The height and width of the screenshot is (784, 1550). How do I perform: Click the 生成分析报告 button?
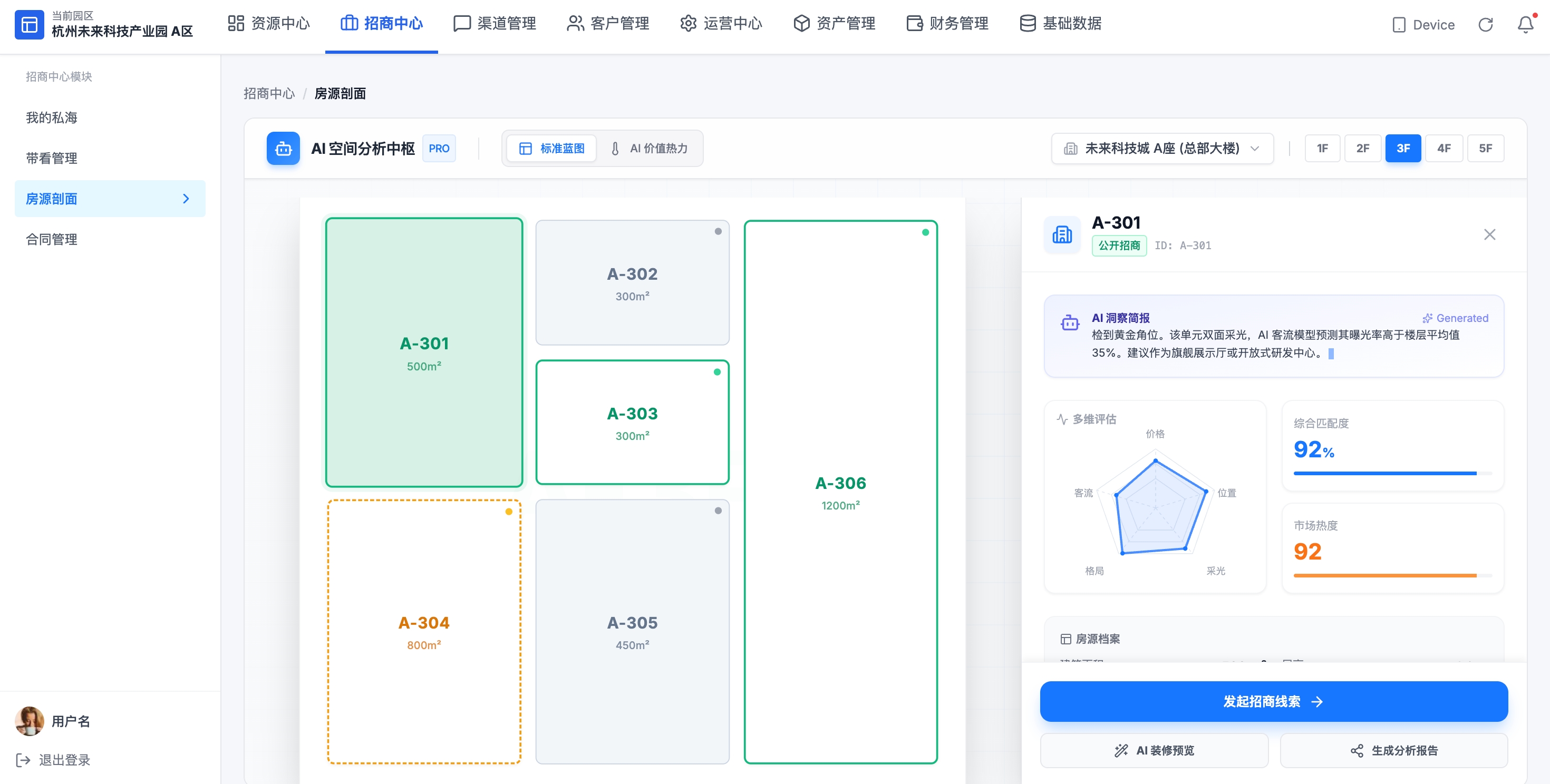1393,750
